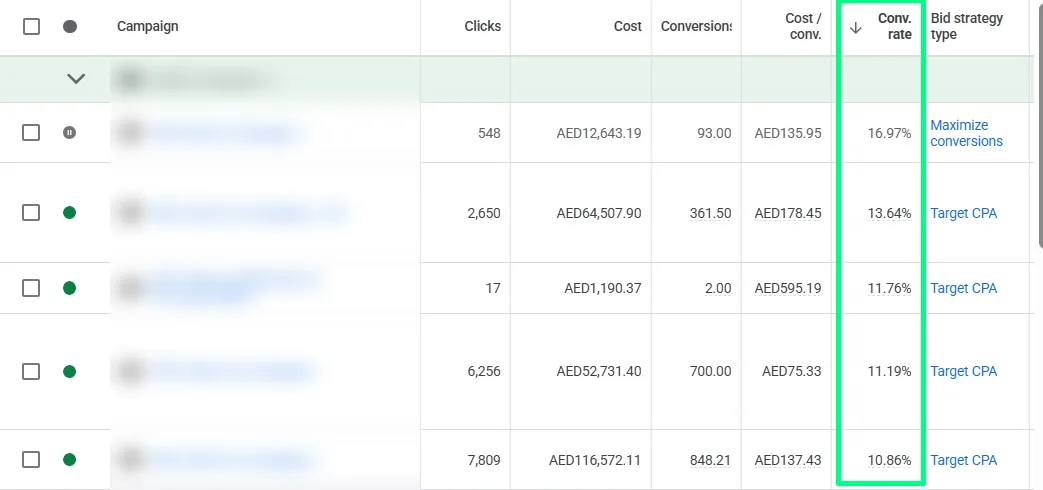Open blurred campaign name in 7,809-click row
1043x490 pixels.
tap(231, 459)
